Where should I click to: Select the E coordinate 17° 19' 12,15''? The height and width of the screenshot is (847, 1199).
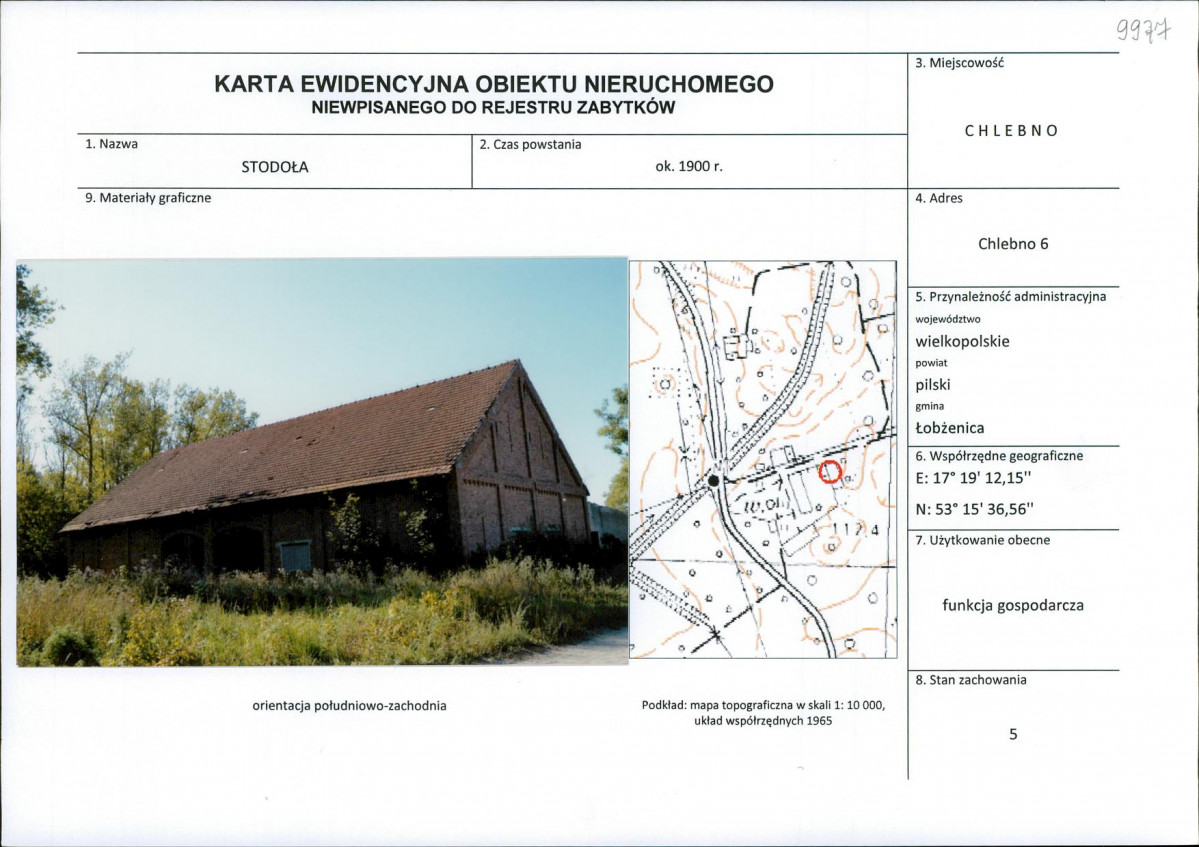pos(975,479)
